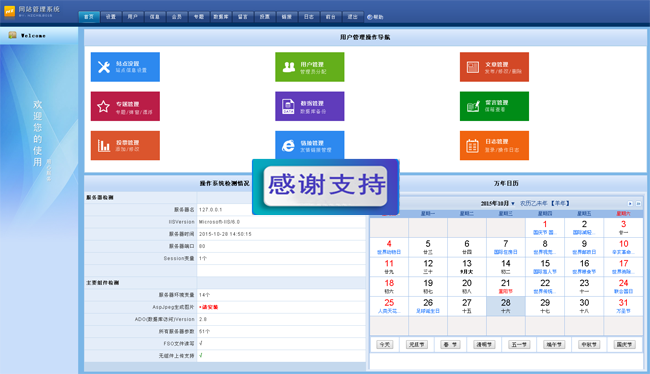The width and height of the screenshot is (650, 374).
Task: Open the 链接 navigation tab
Action: (286, 17)
